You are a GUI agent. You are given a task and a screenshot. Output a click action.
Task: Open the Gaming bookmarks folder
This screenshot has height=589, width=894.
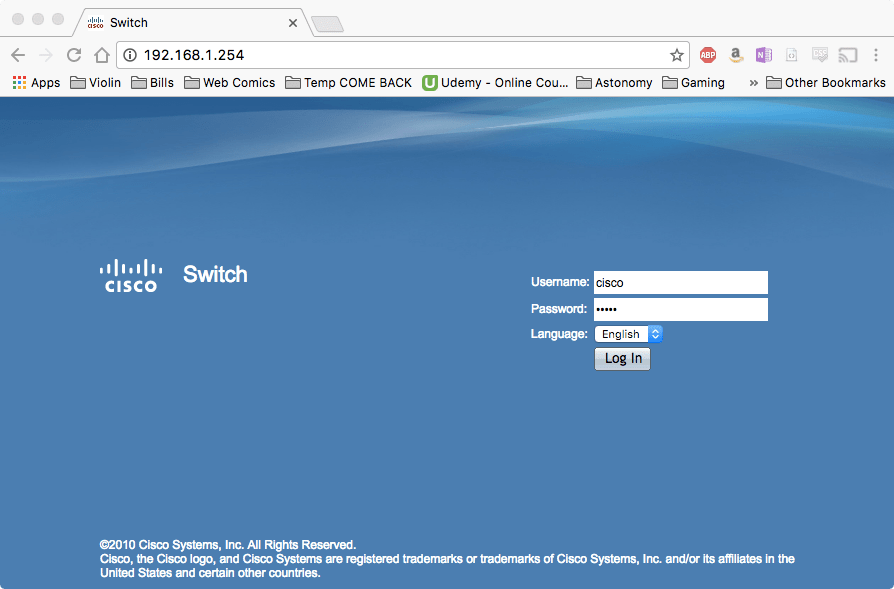pos(693,83)
